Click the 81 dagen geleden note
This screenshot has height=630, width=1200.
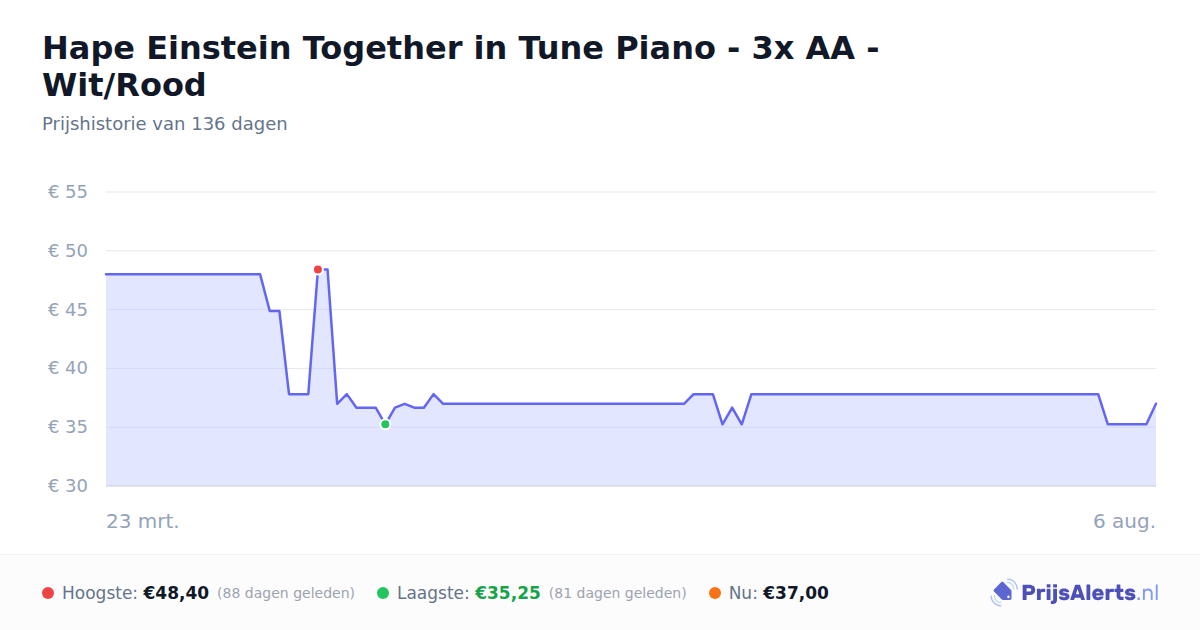tap(618, 593)
